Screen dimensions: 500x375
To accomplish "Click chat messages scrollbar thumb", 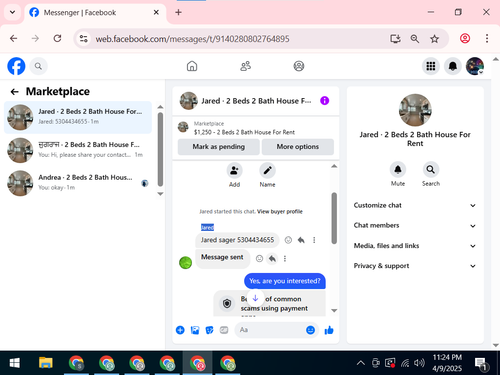I will point(334,218).
